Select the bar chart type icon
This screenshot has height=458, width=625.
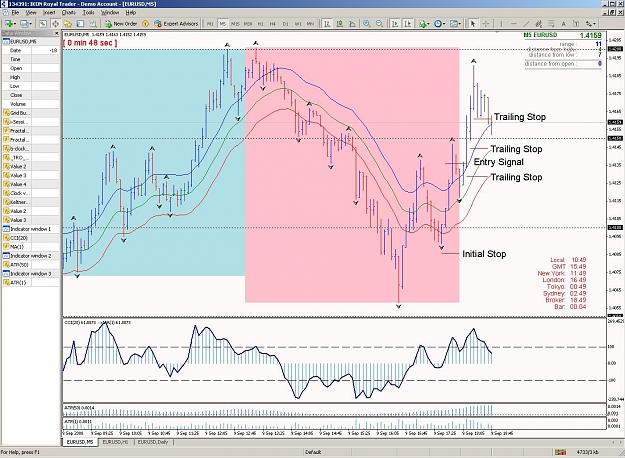click(x=327, y=24)
